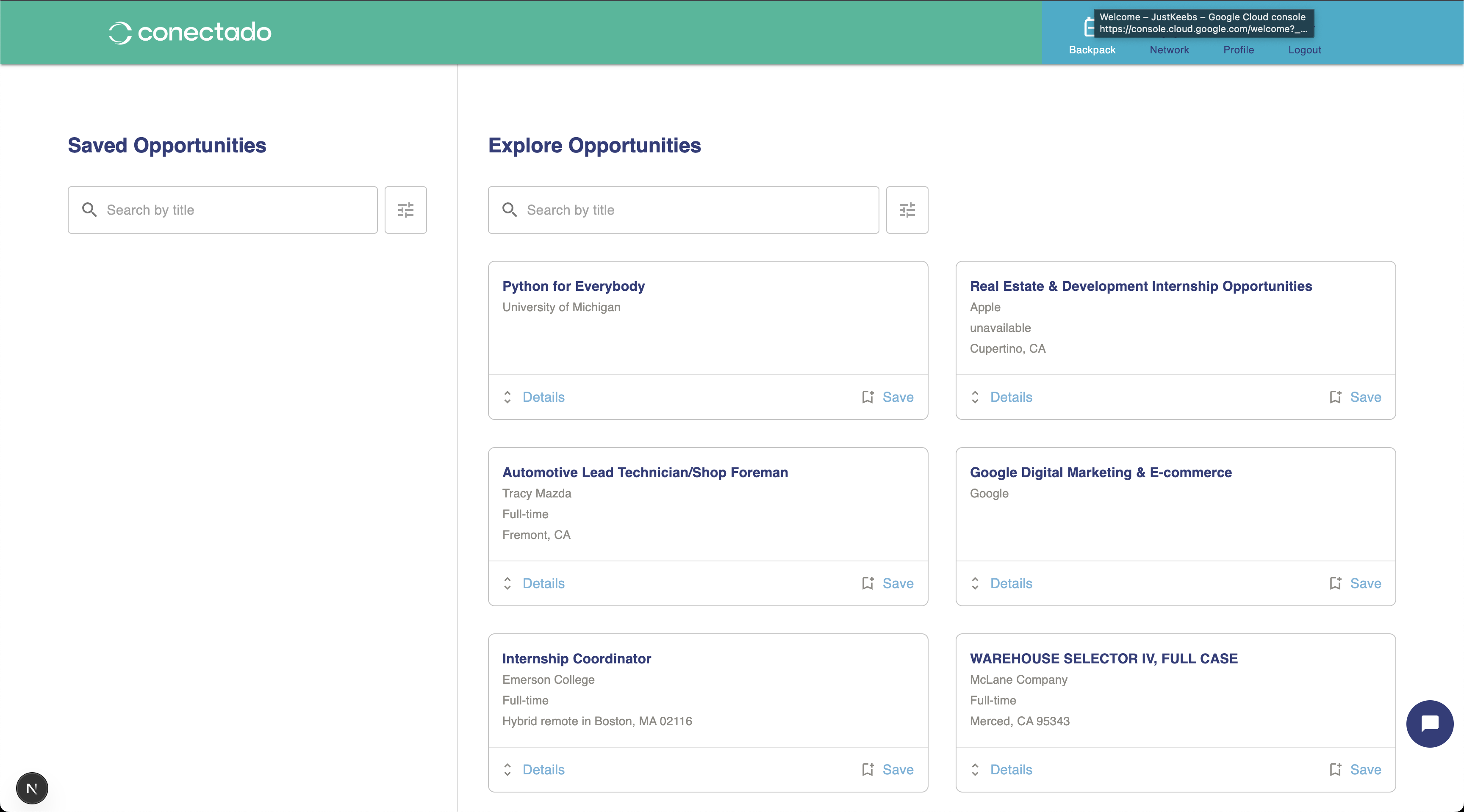Open Saved Opportunities filter settings
The image size is (1464, 812).
405,210
